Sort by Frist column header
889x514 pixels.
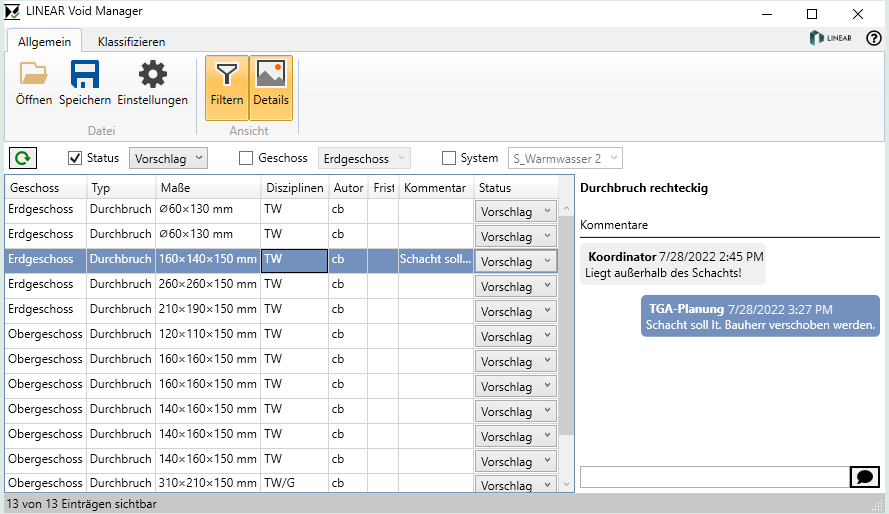pos(383,188)
